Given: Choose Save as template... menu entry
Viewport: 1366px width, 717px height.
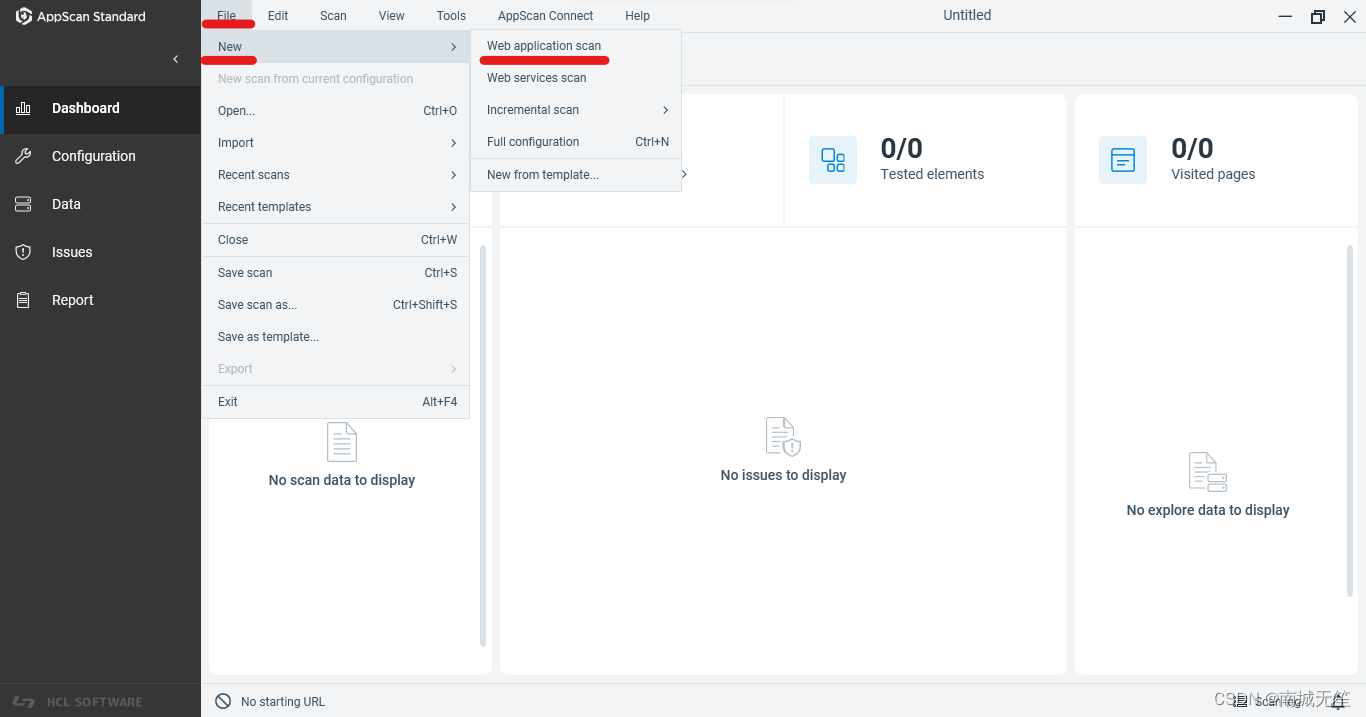Looking at the screenshot, I should 336,337.
